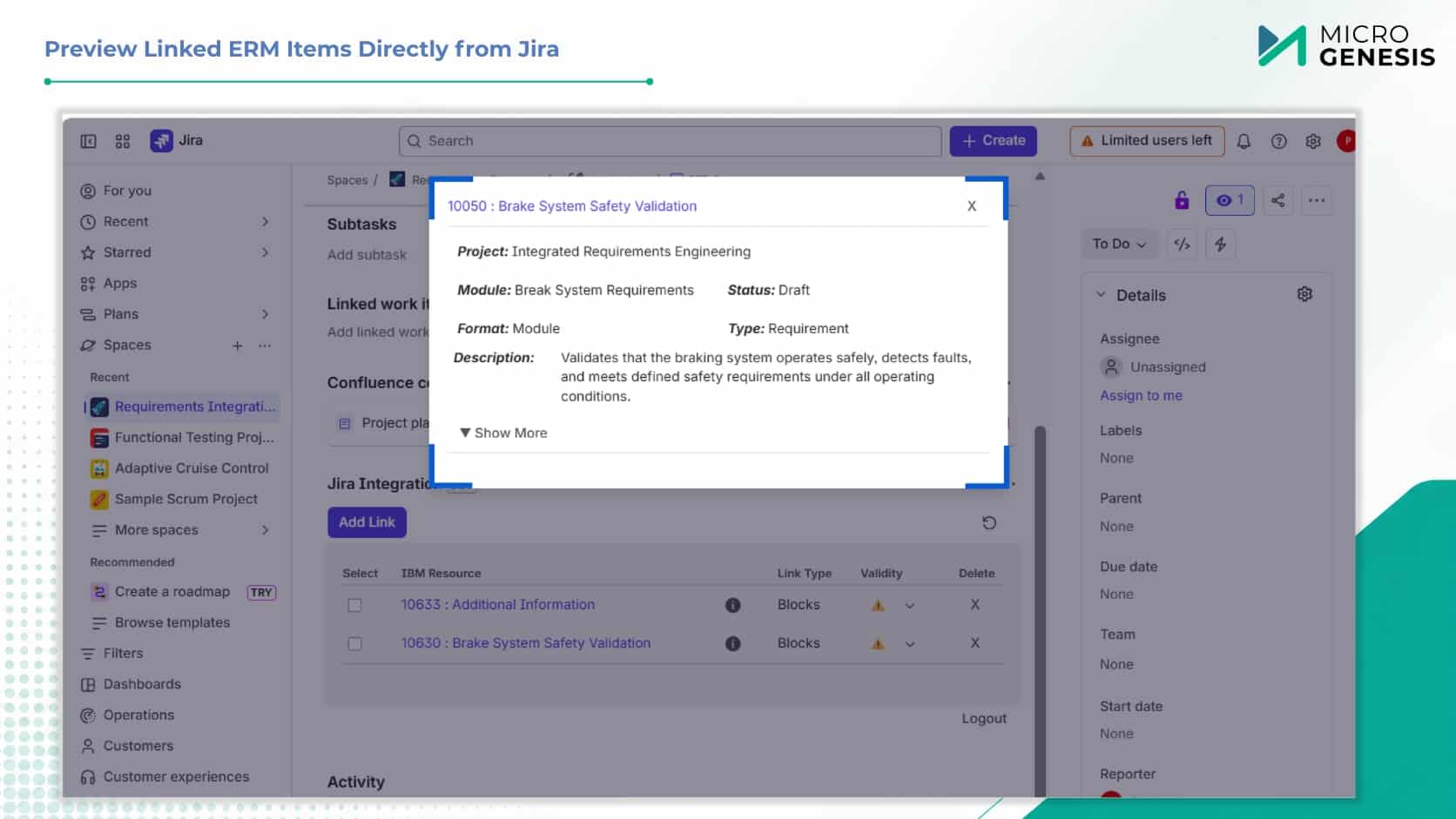
Task: Open the help question mark icon
Action: click(x=1278, y=141)
